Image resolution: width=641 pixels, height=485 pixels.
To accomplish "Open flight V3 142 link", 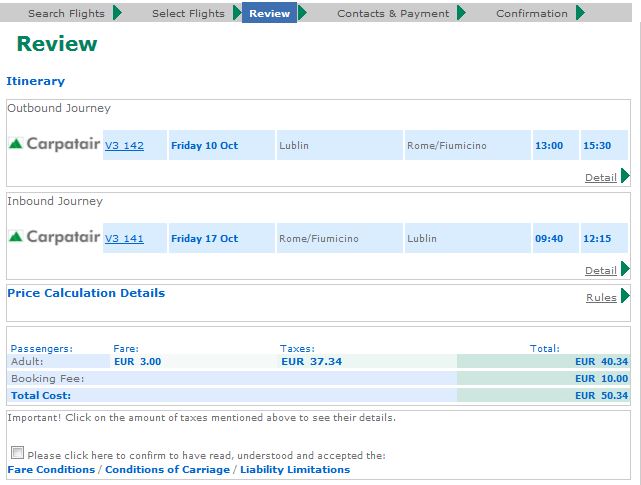I will [124, 146].
